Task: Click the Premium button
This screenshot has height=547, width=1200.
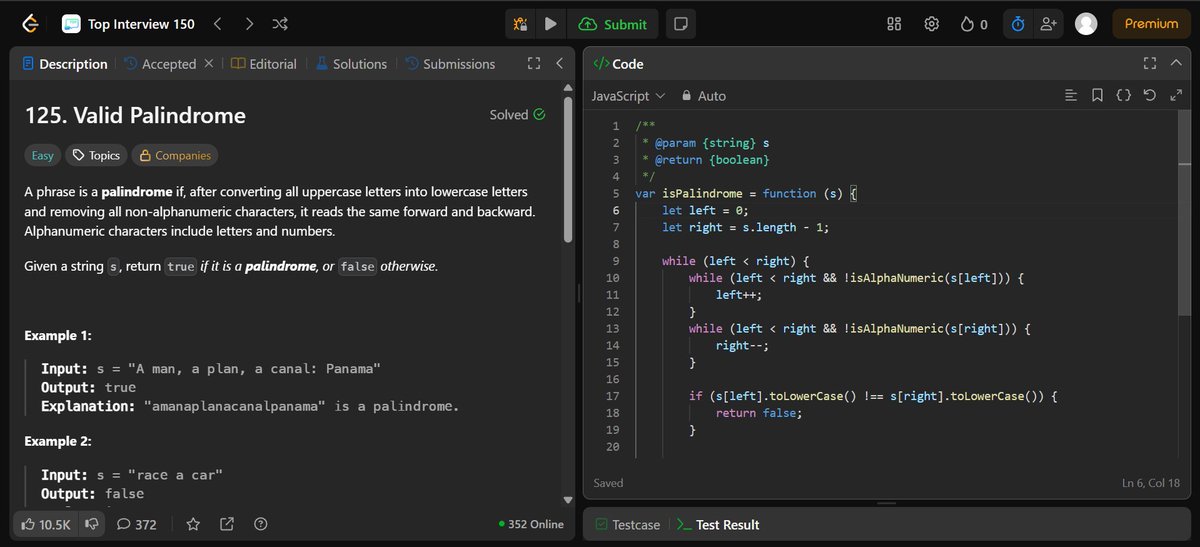Action: pyautogui.click(x=1151, y=24)
